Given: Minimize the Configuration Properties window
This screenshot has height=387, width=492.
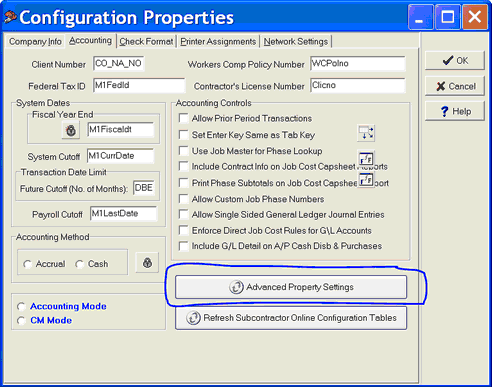Looking at the screenshot, I should (421, 17).
